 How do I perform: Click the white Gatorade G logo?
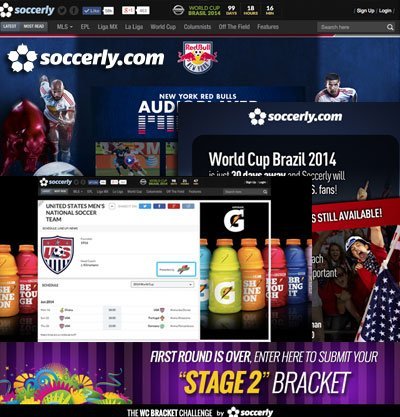point(234,220)
